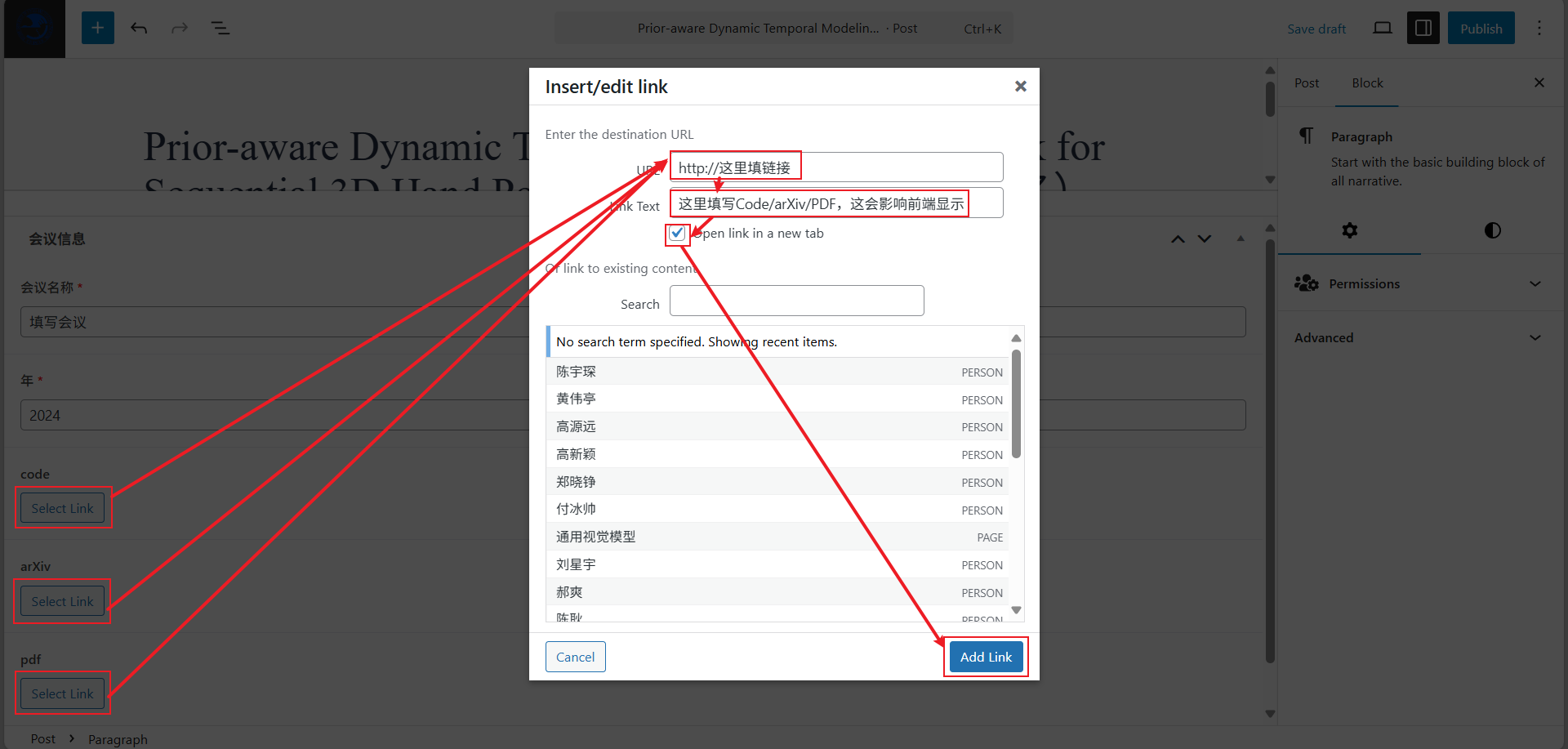
Task: Switch to the Post sidebar tab
Action: (x=1306, y=83)
